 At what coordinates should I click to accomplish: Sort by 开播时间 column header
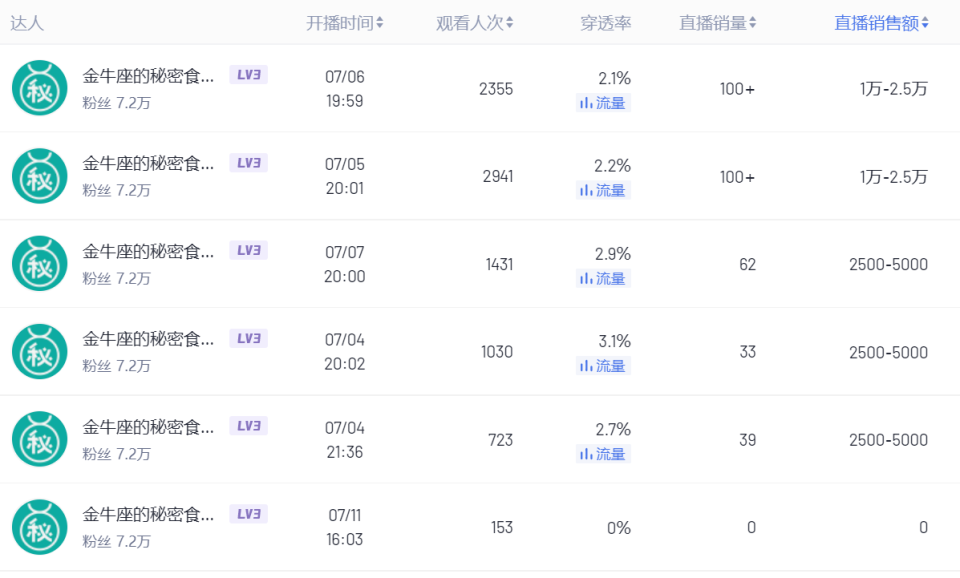click(345, 23)
